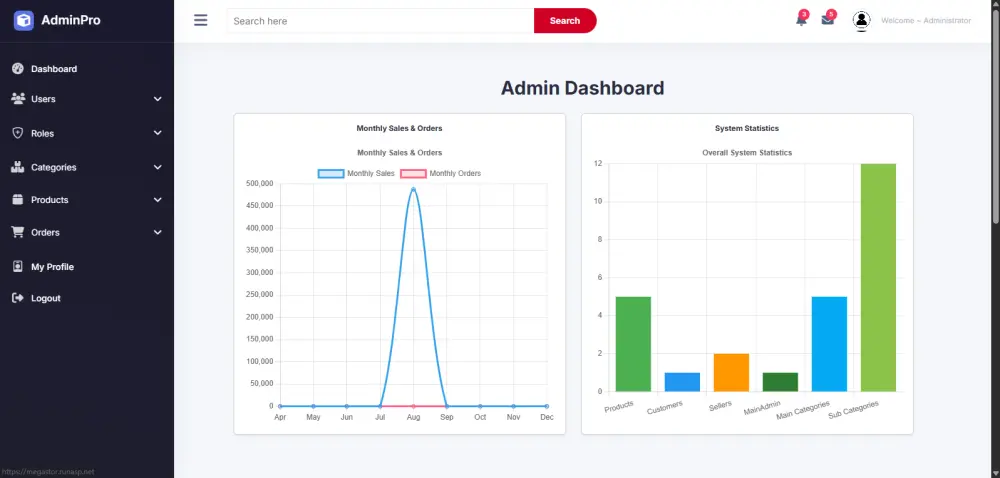
Task: Click the AdminPro cube logo icon
Action: coord(24,20)
